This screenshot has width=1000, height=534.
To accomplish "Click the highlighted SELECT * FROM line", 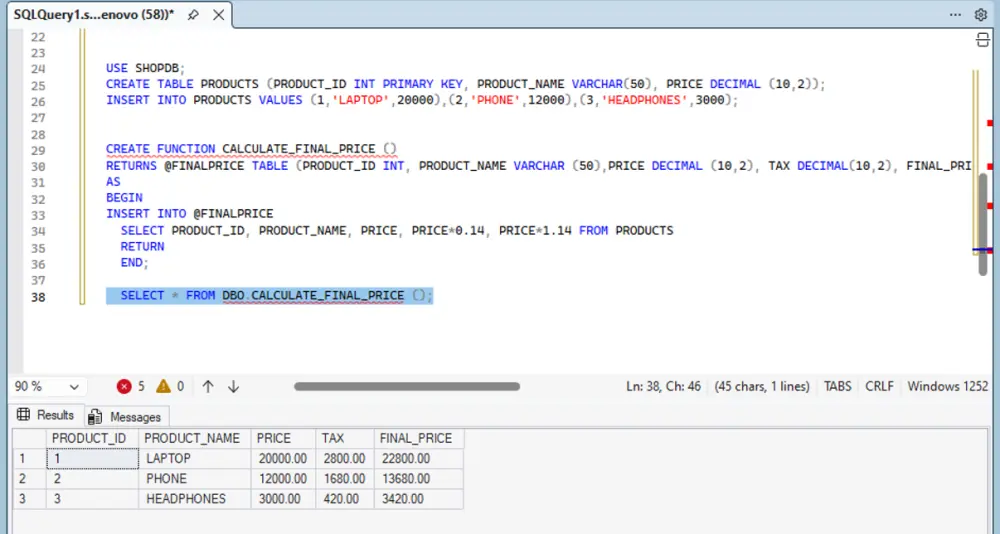I will (x=269, y=295).
